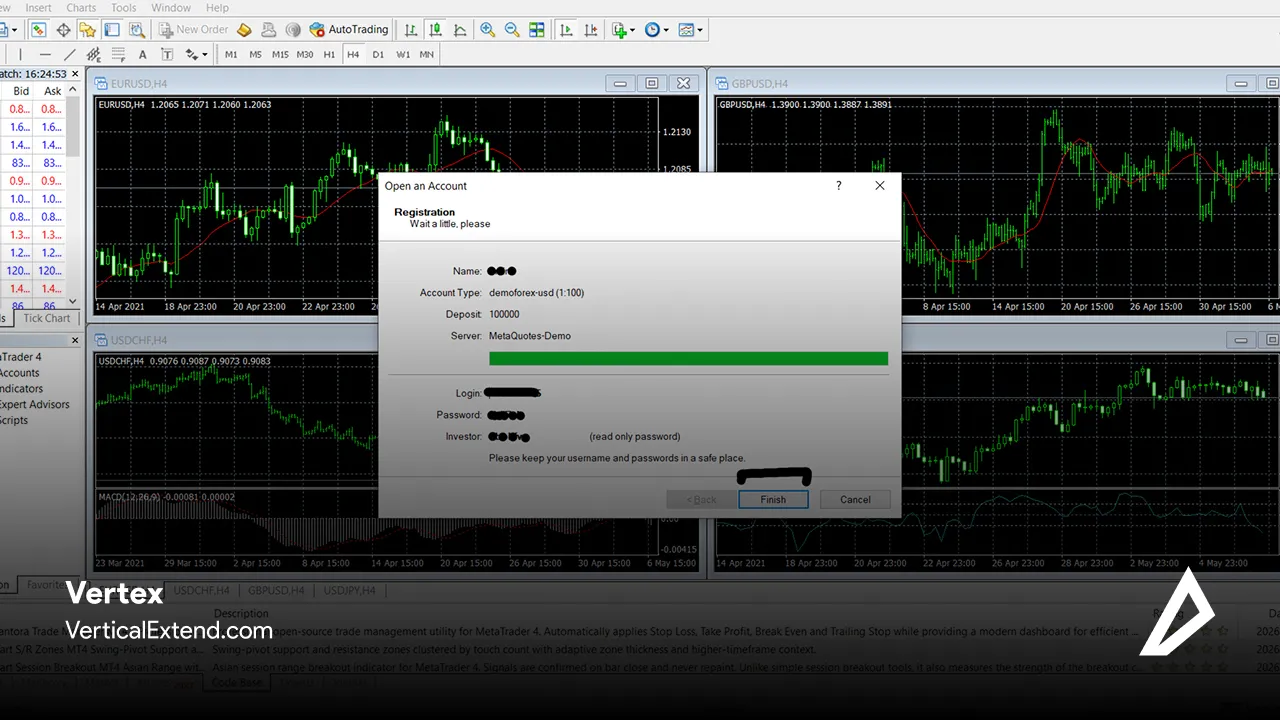Click Finish in Open an Account dialog

point(773,499)
